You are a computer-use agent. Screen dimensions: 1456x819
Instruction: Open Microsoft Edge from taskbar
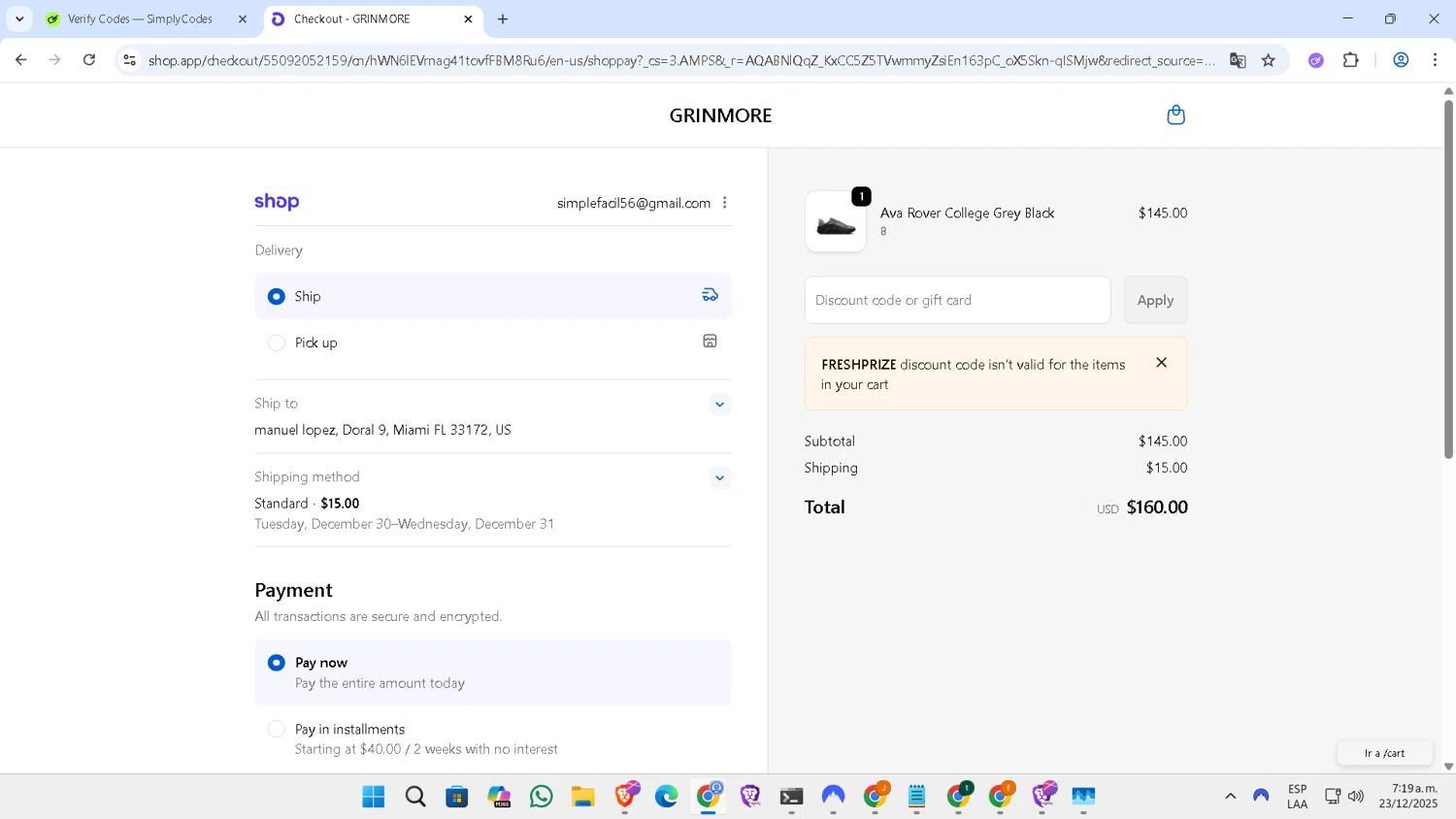coord(667,797)
